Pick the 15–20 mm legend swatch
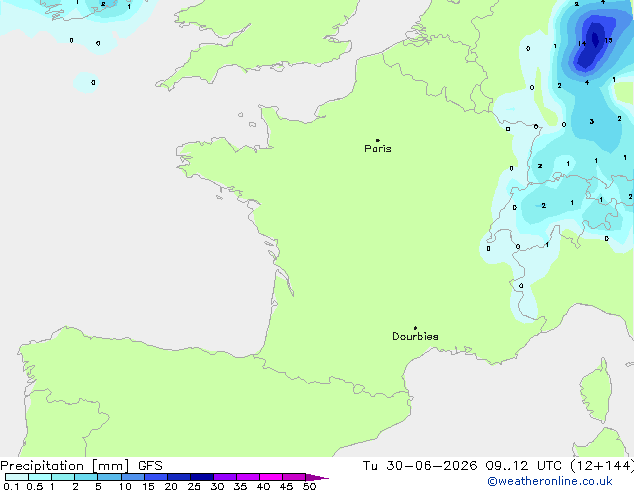 (156, 477)
